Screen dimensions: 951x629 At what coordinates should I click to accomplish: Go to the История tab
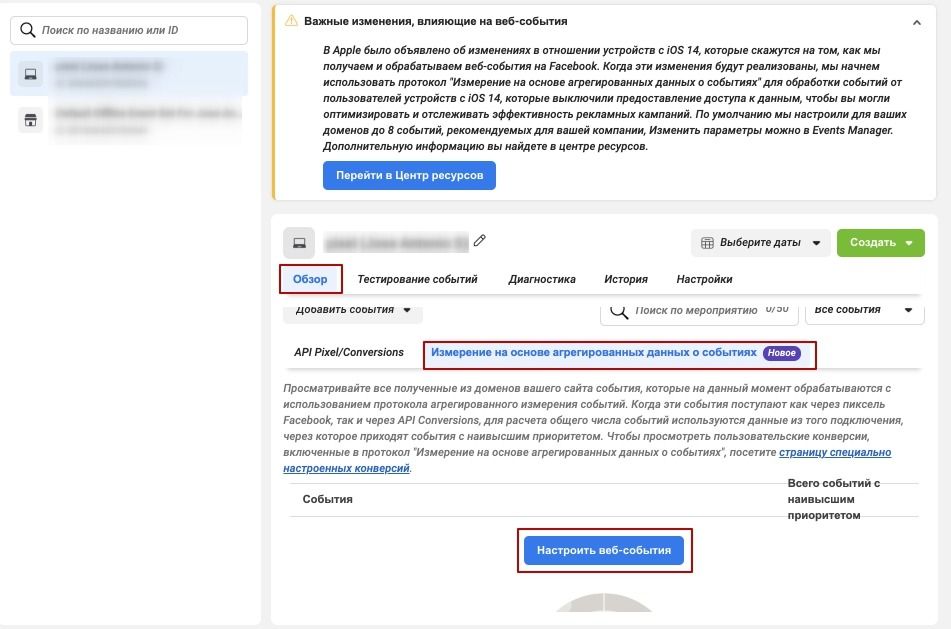[x=626, y=279]
